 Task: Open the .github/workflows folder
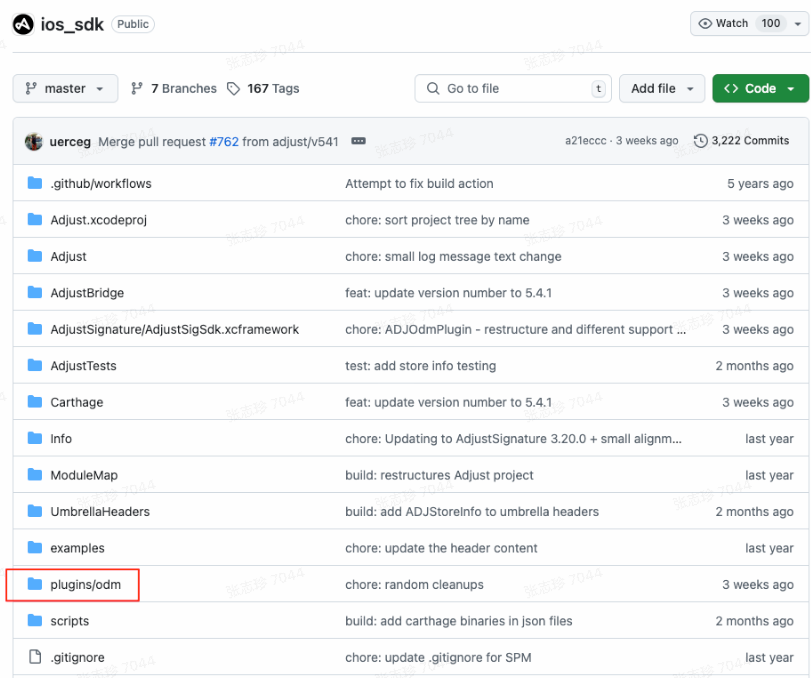pos(101,184)
